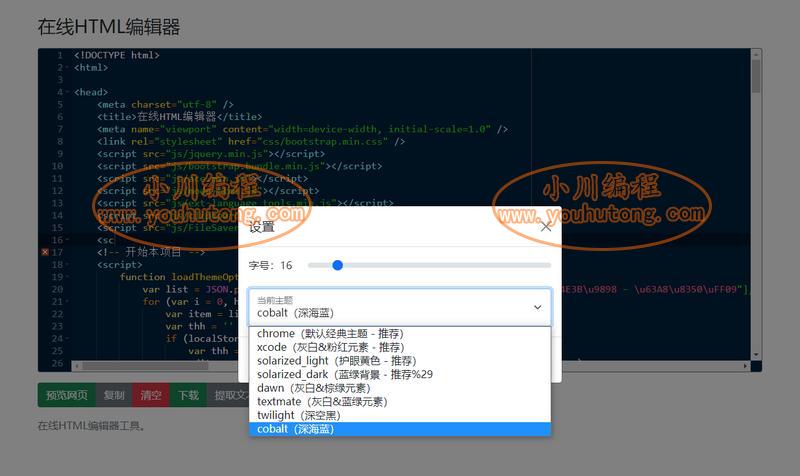Click the 复制 copy button
The image size is (800, 476).
click(114, 395)
